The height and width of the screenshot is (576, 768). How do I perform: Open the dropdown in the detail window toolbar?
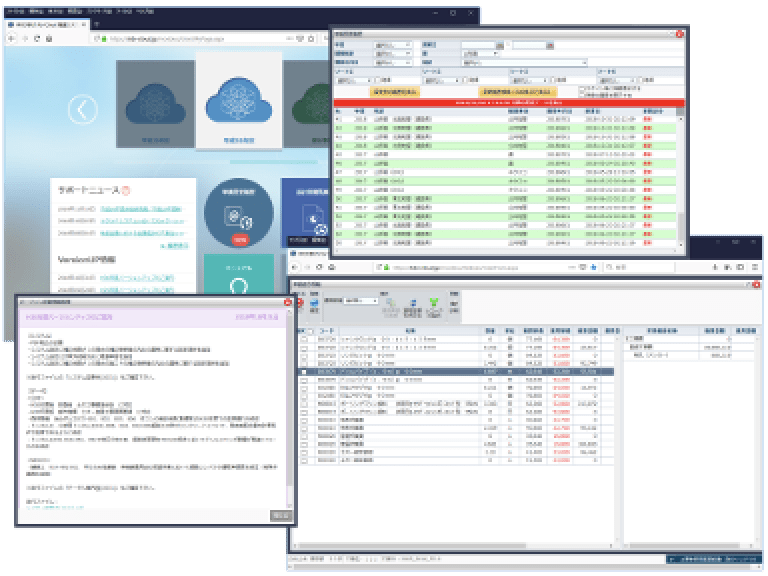click(x=361, y=300)
